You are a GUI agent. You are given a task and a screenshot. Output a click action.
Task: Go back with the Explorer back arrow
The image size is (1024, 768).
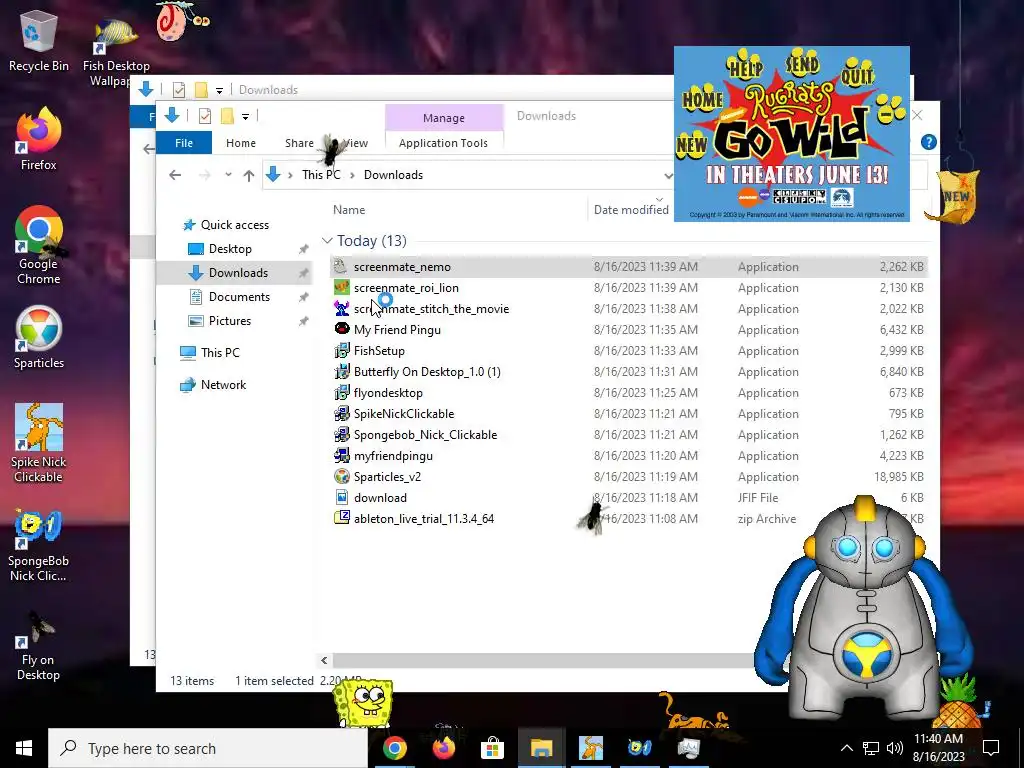(174, 175)
